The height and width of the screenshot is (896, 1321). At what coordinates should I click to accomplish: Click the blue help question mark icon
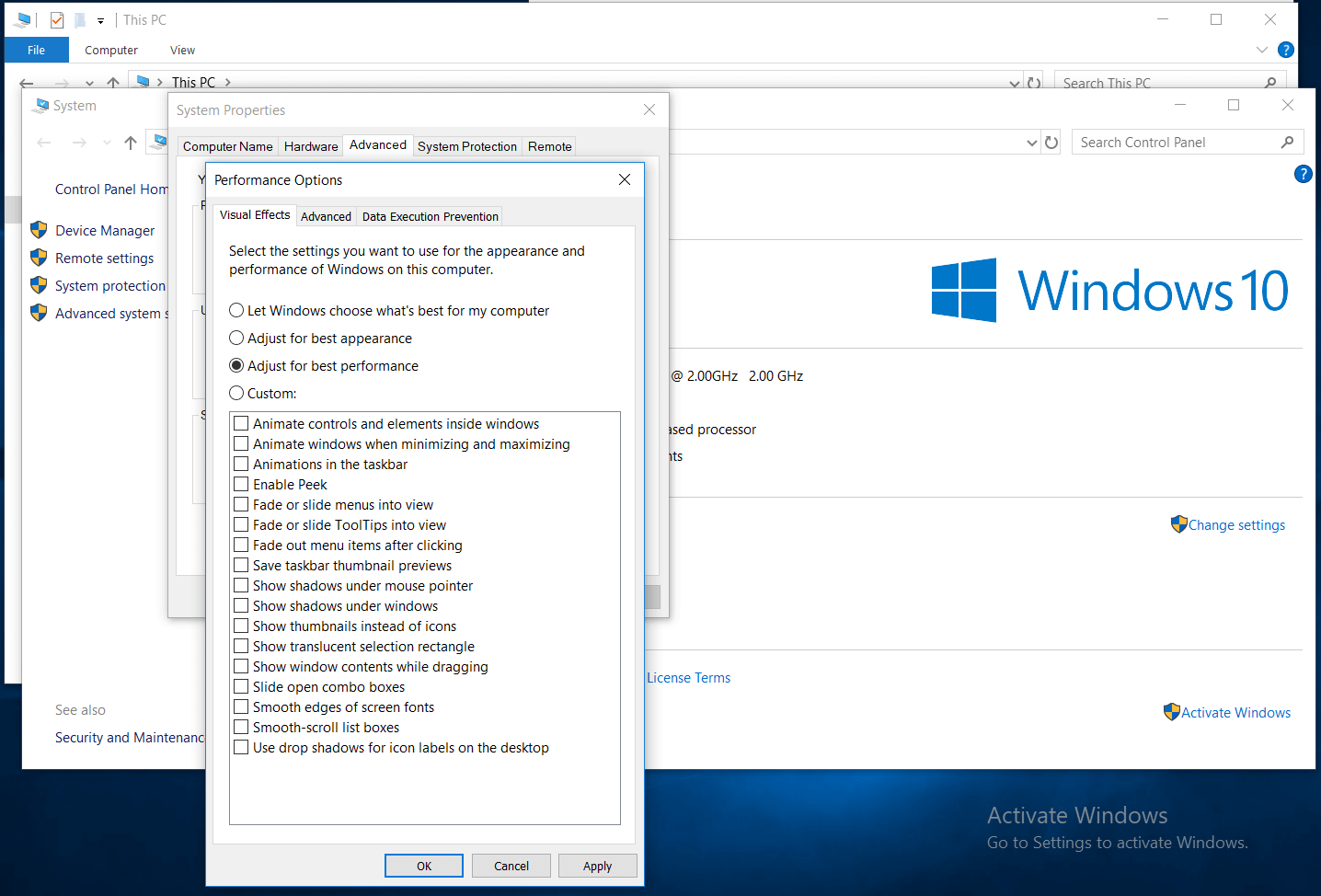[x=1303, y=174]
